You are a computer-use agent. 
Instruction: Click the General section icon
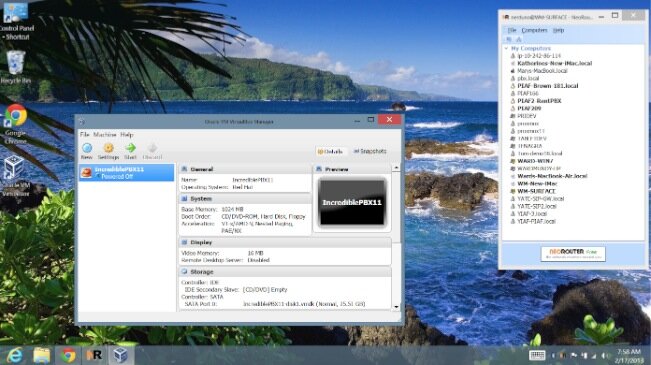coord(184,169)
